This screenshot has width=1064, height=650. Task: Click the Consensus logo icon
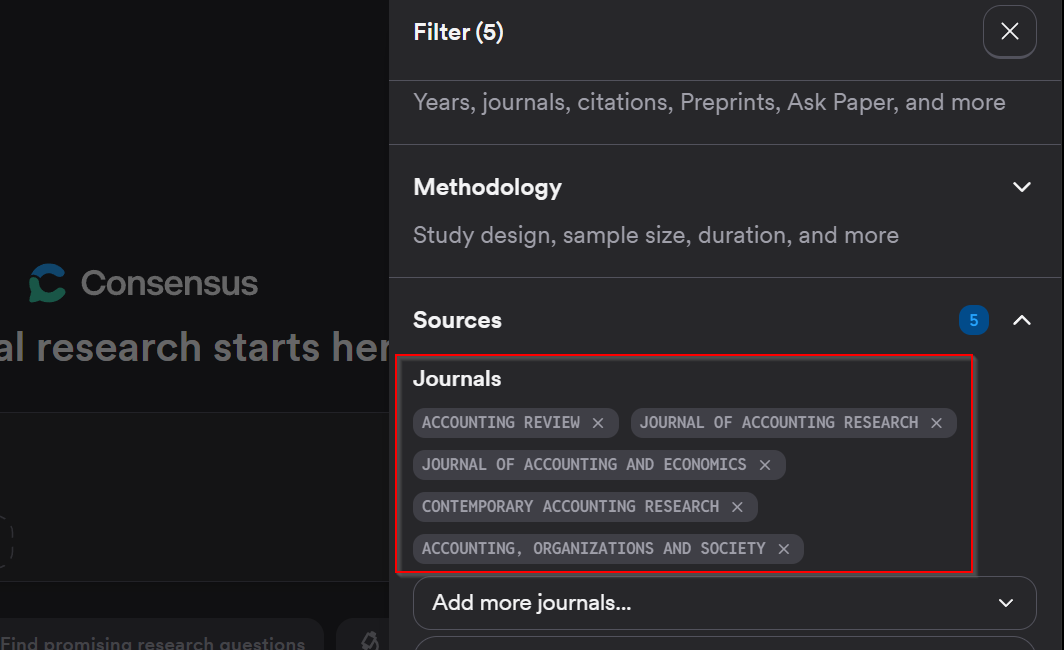point(47,283)
